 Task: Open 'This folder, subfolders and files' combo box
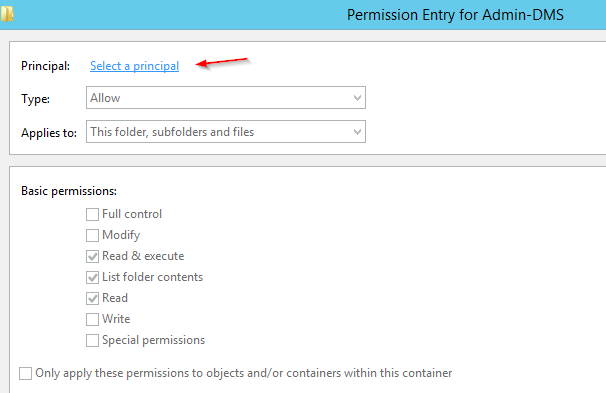pos(226,132)
